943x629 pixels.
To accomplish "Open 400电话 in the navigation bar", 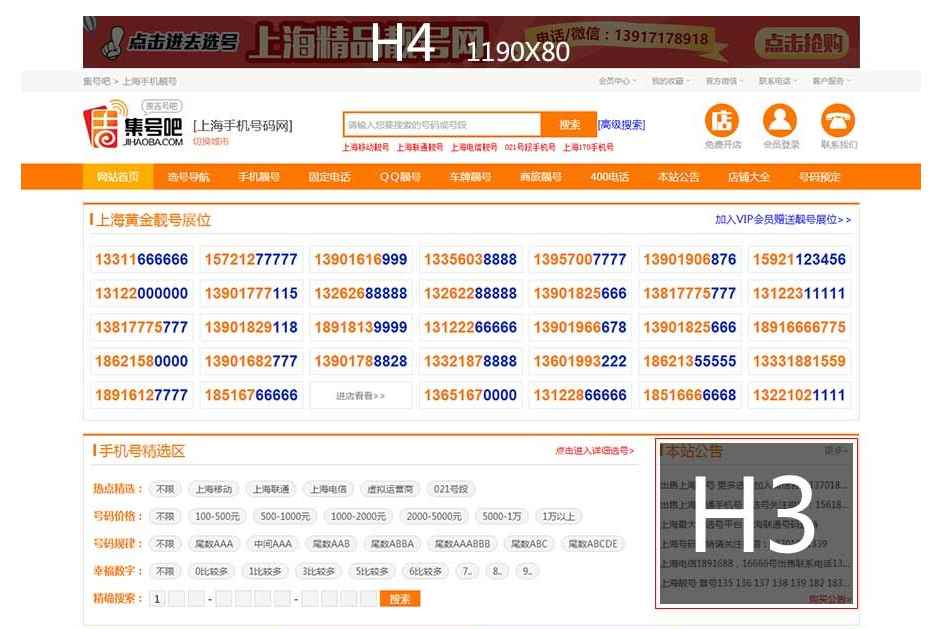I will pyautogui.click(x=609, y=177).
